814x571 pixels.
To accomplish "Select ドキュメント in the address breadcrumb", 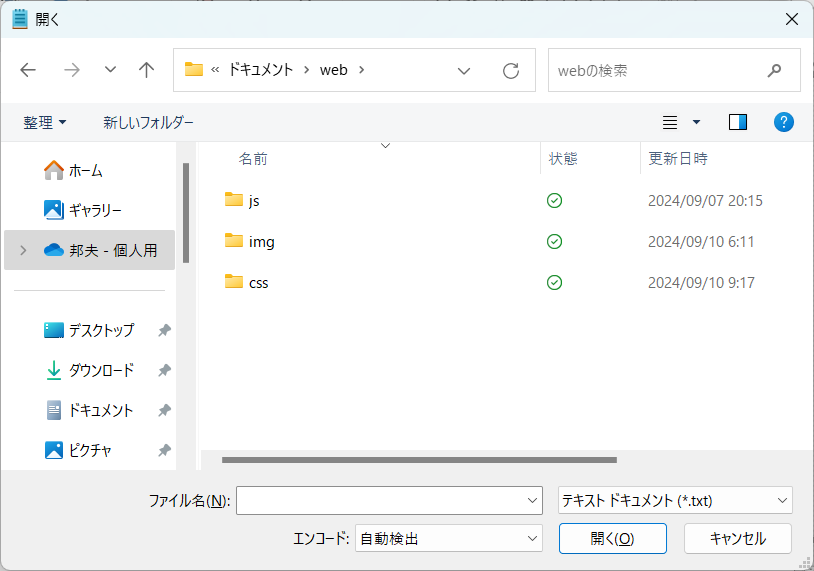I will coord(261,70).
